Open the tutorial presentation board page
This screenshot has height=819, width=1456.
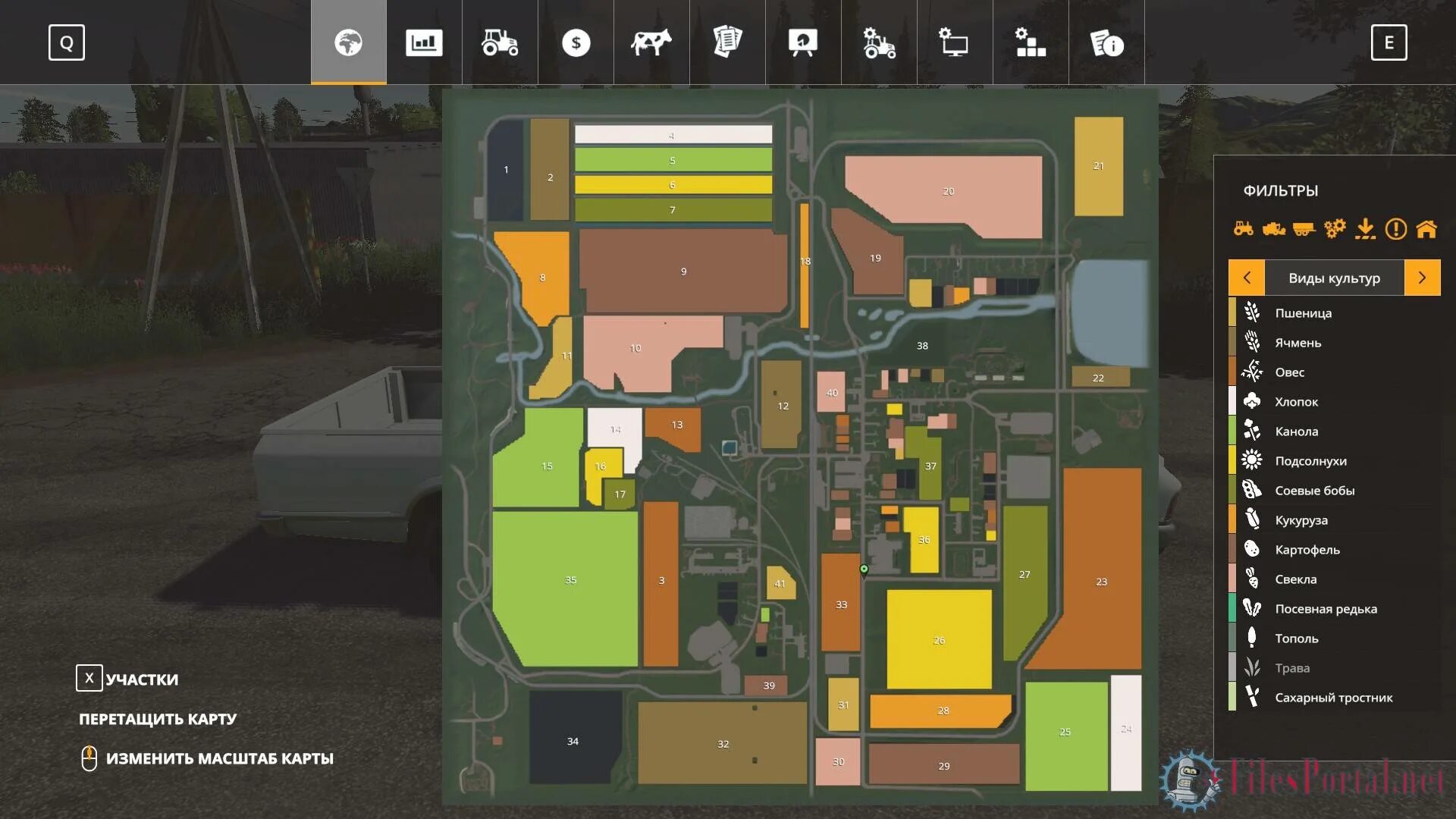(x=803, y=42)
